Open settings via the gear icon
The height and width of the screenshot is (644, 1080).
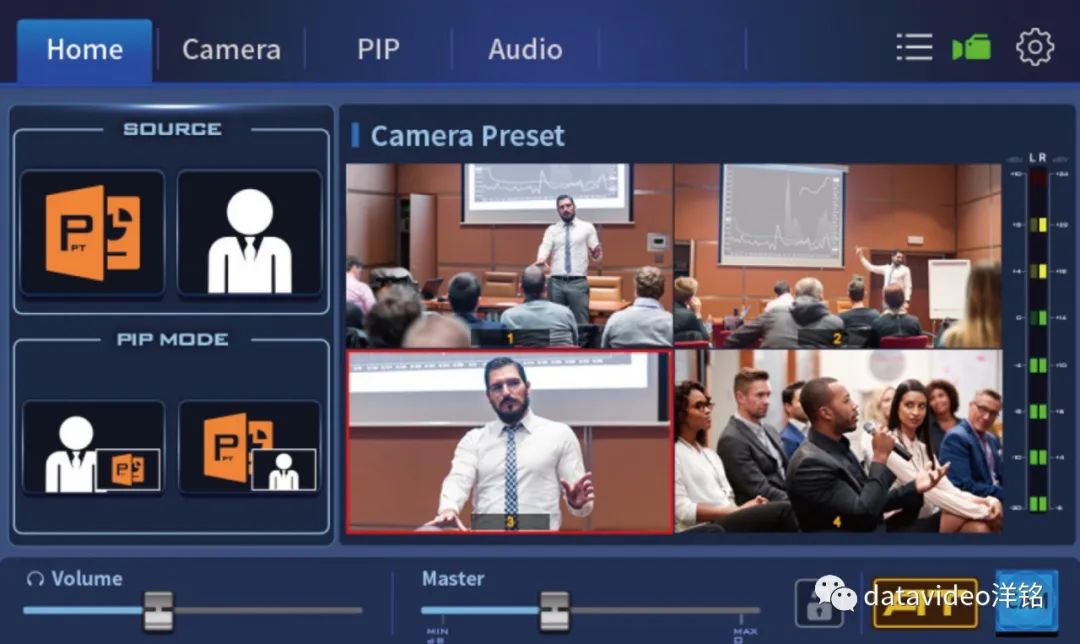click(1035, 48)
